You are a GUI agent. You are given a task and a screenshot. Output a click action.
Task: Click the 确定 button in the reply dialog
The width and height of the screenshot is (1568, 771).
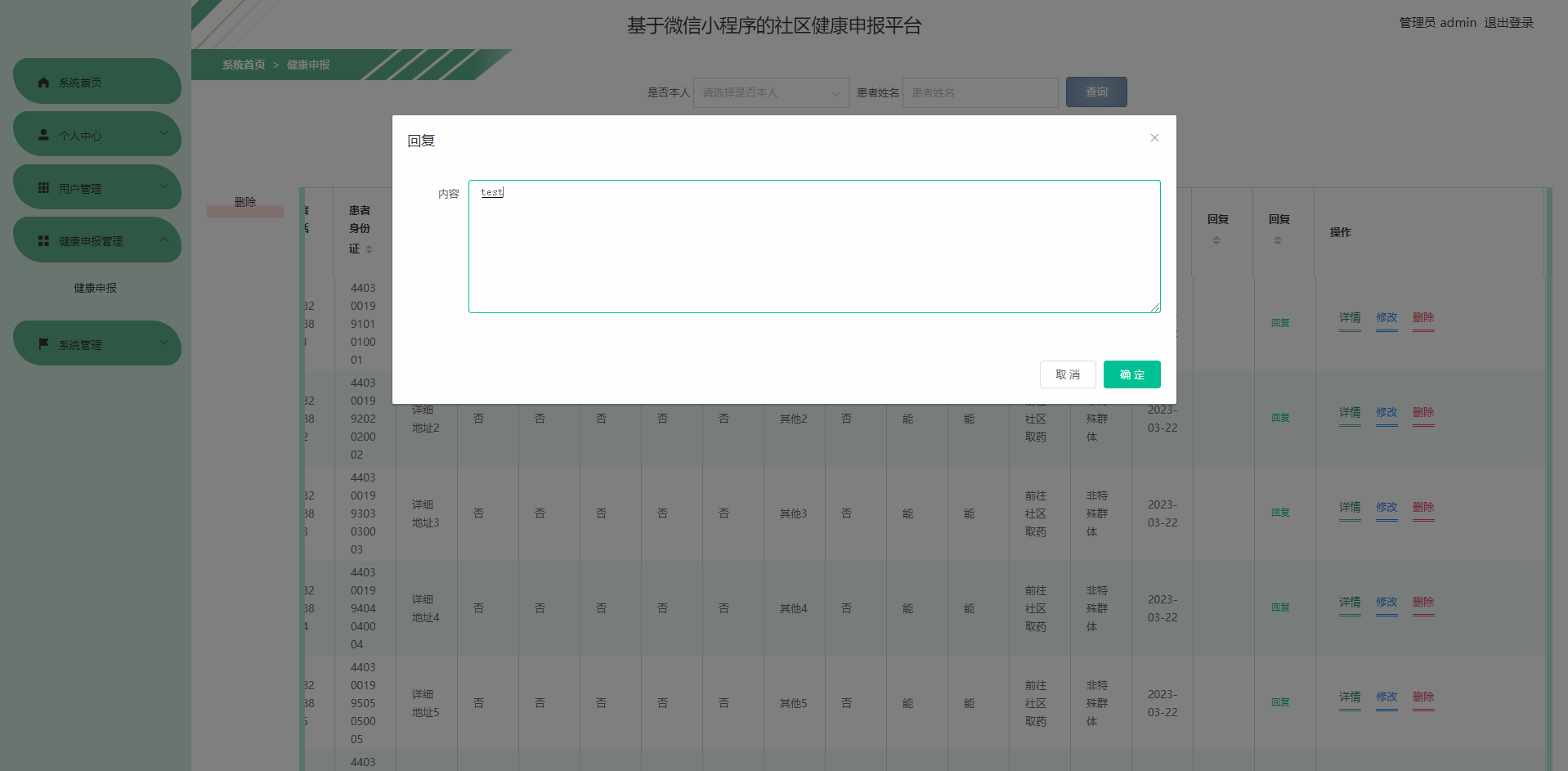[1131, 374]
